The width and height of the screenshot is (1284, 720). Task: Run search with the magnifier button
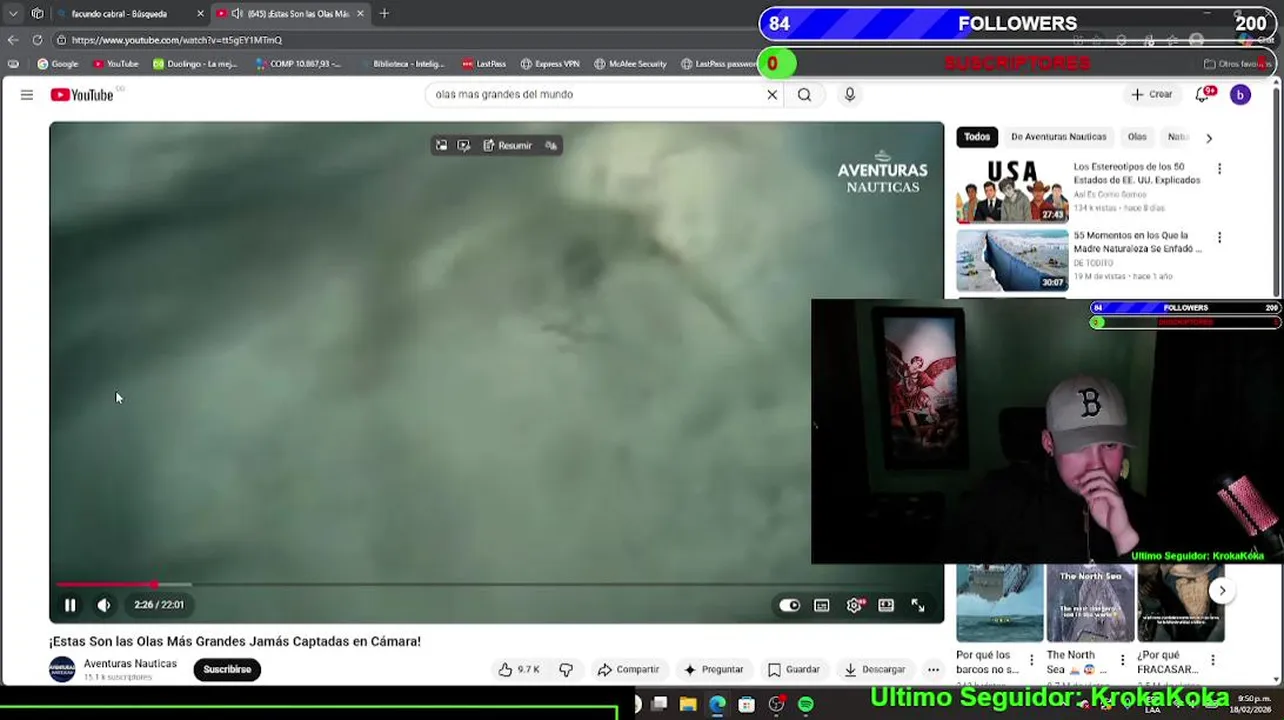tap(804, 95)
